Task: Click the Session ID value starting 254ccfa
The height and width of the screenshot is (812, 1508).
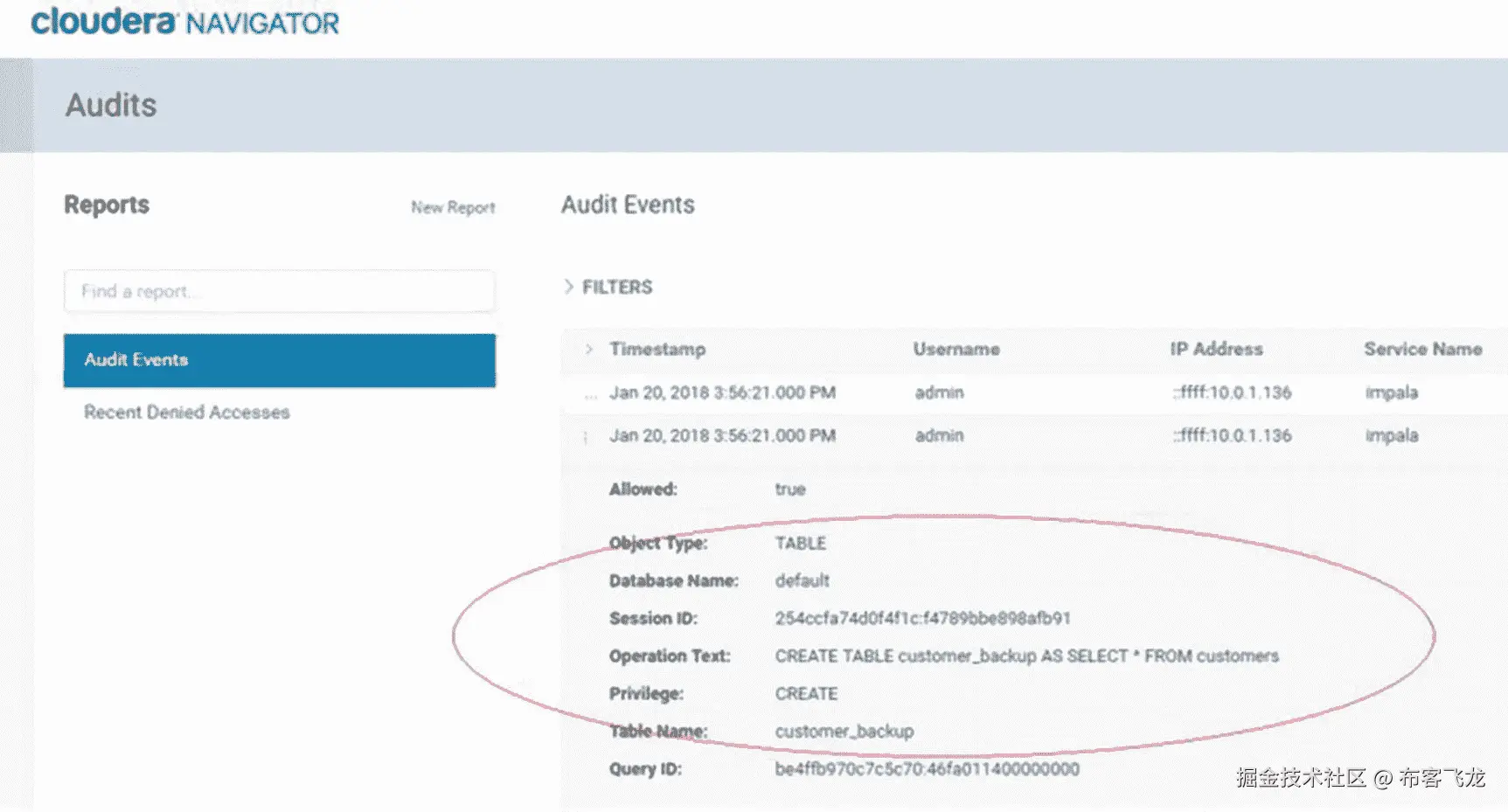Action: (922, 618)
